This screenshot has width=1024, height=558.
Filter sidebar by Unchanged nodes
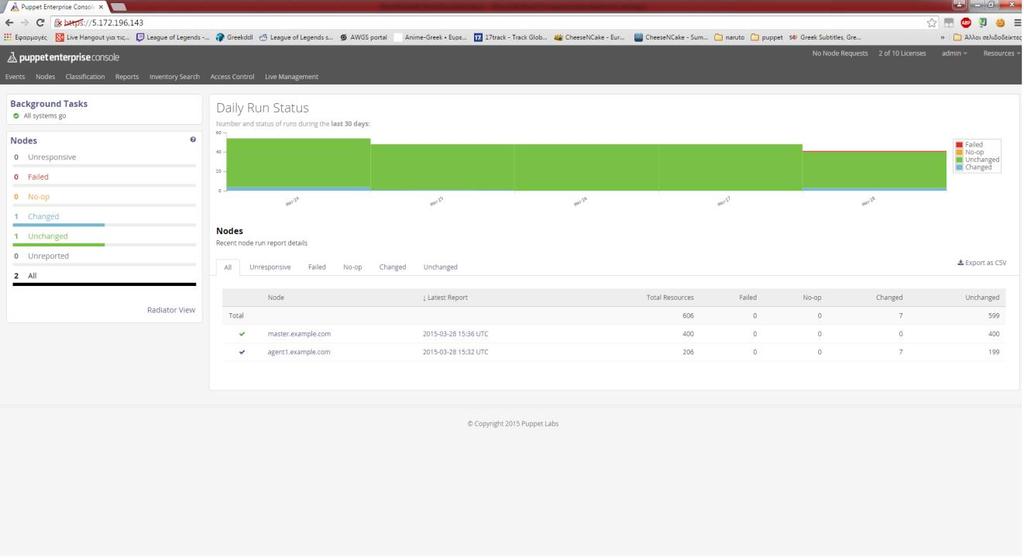48,237
